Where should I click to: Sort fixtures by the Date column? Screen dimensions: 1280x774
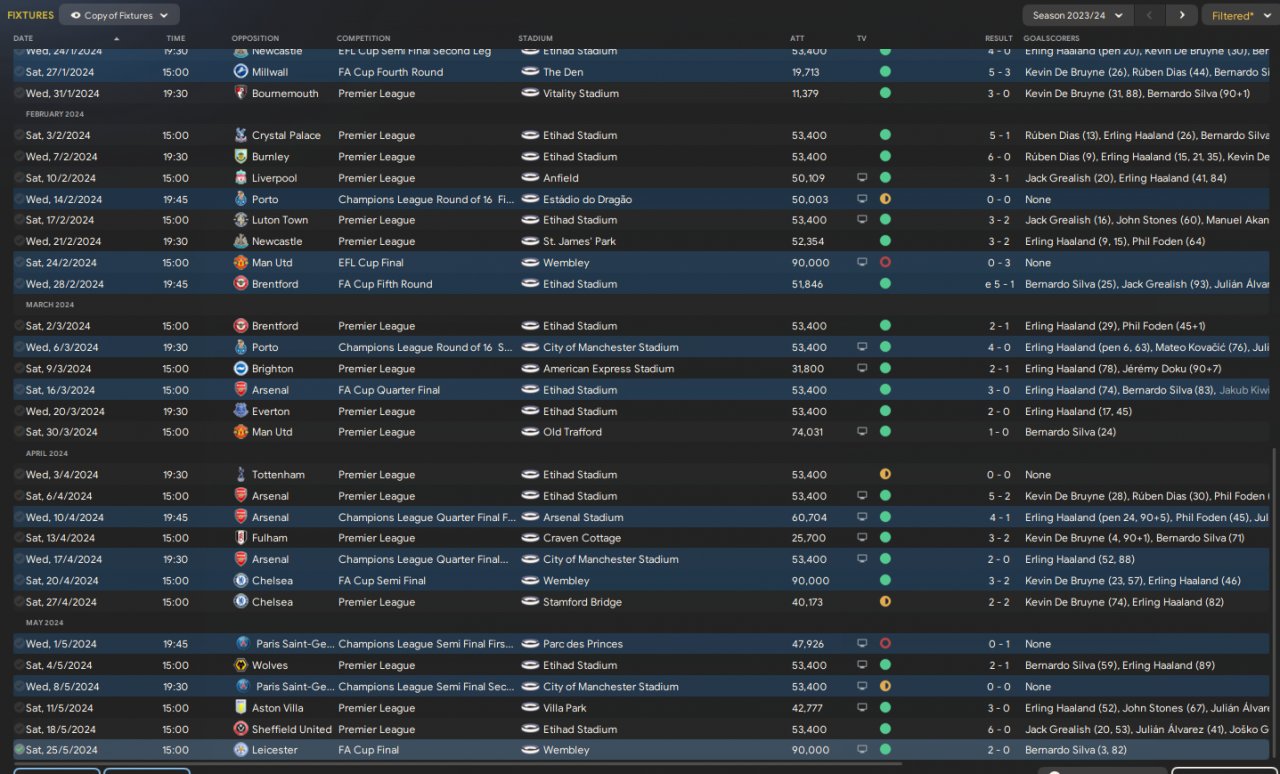pyautogui.click(x=23, y=38)
